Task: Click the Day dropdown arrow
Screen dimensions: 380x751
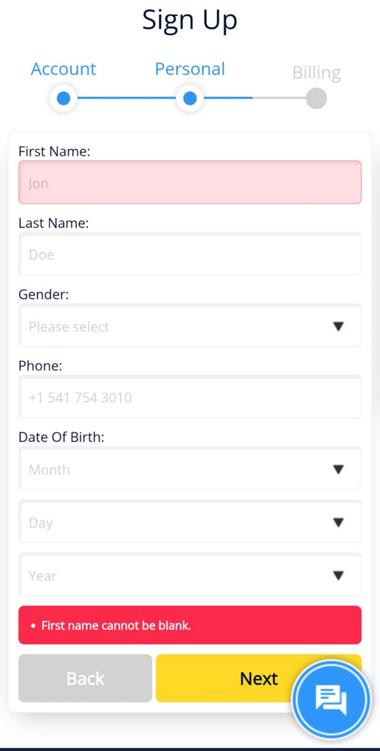Action: coord(338,523)
